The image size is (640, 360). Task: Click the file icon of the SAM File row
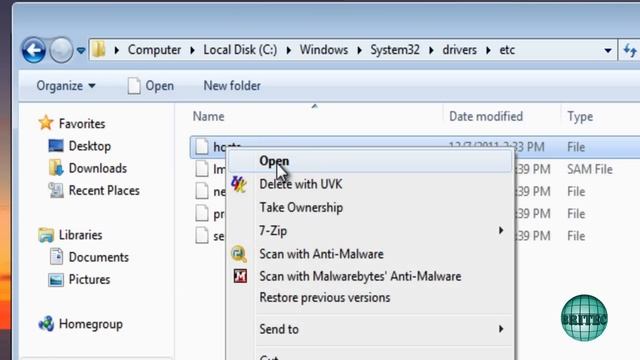[x=201, y=169]
